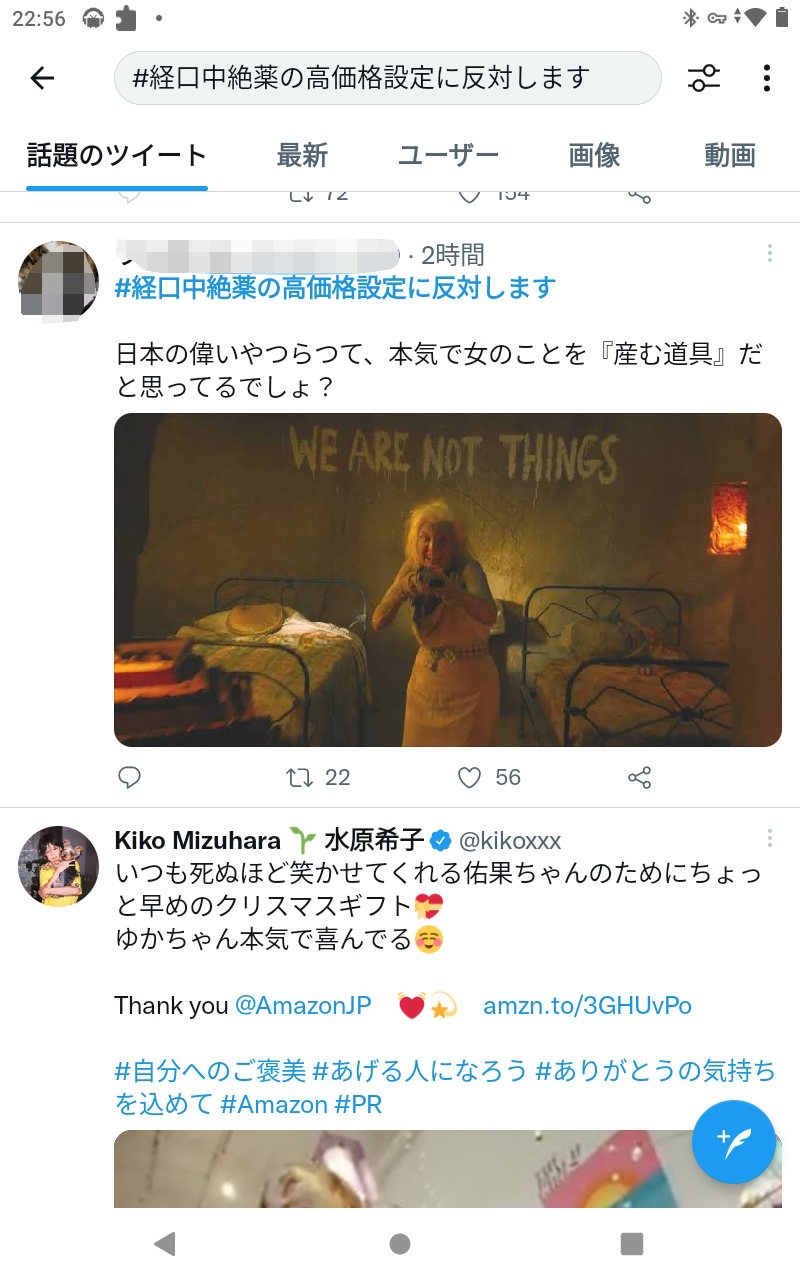Switch to the ユーザー tab
The width and height of the screenshot is (800, 1280).
point(448,156)
